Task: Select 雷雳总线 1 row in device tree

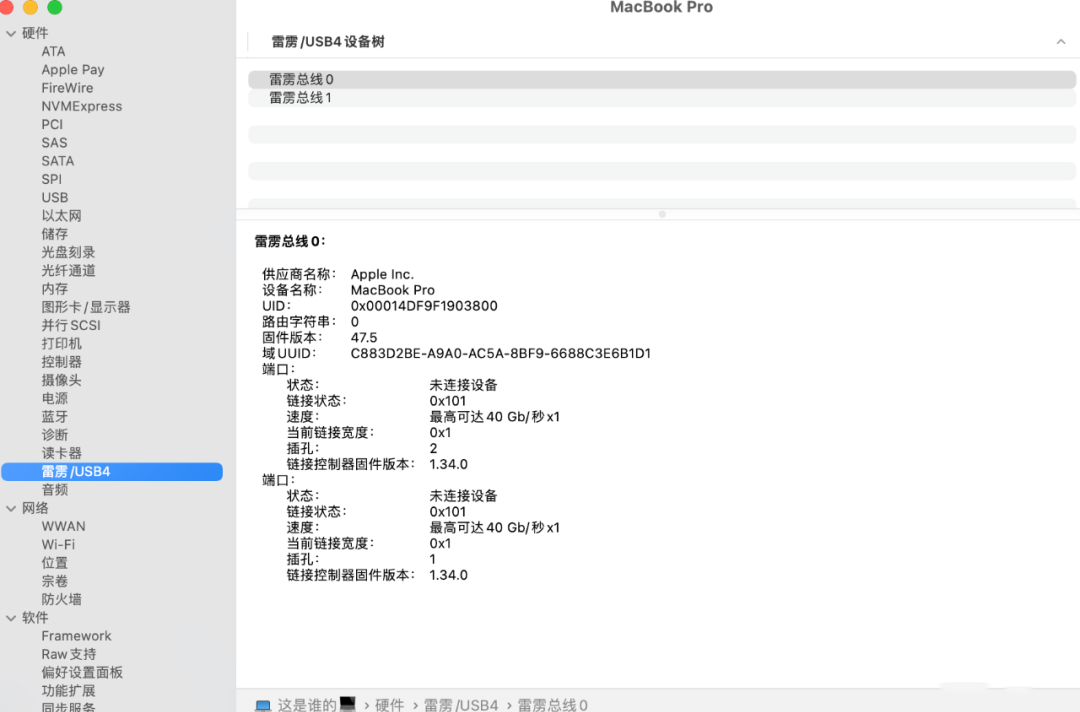Action: tap(662, 98)
